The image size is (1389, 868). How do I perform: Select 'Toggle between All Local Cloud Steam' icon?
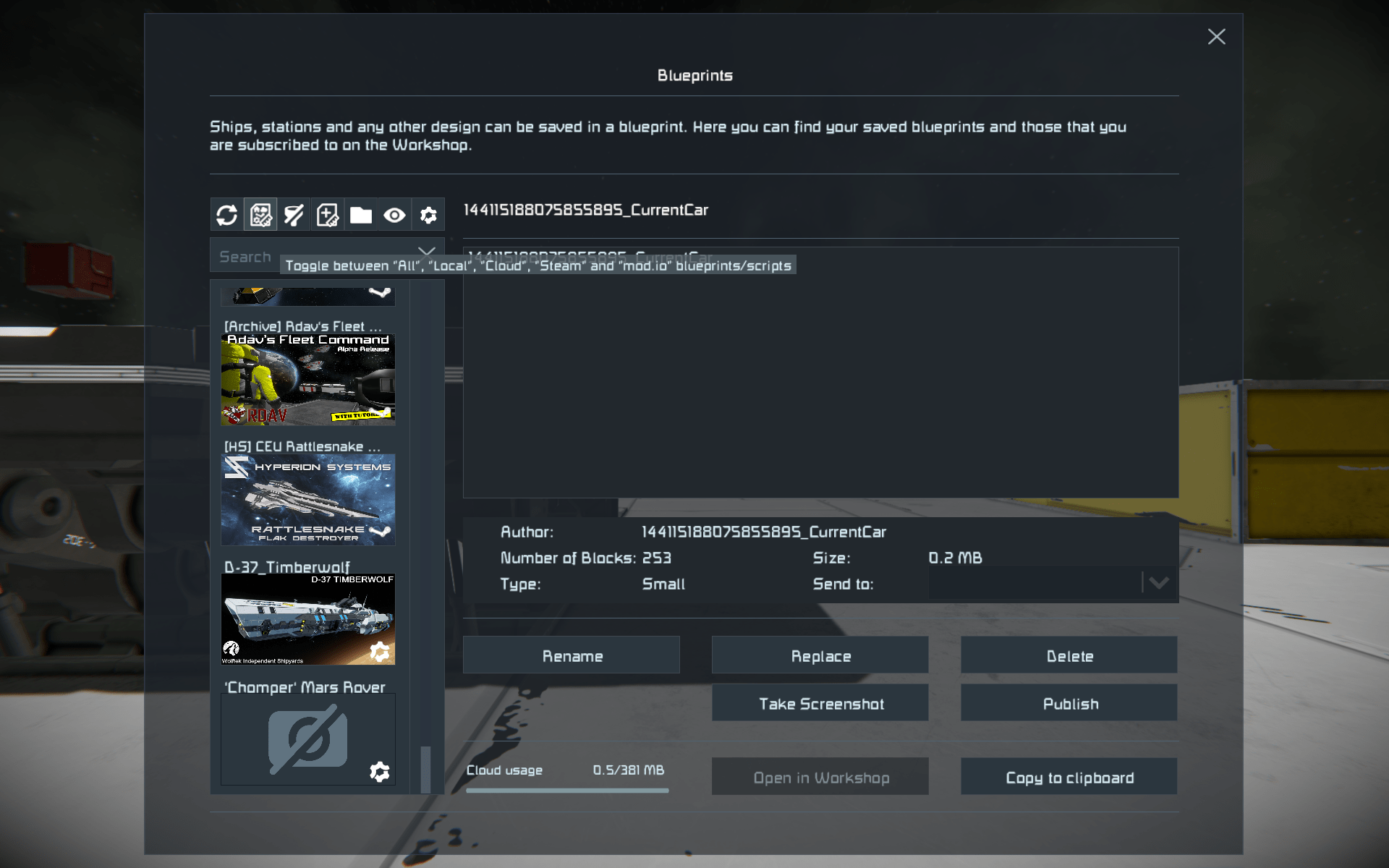point(260,214)
